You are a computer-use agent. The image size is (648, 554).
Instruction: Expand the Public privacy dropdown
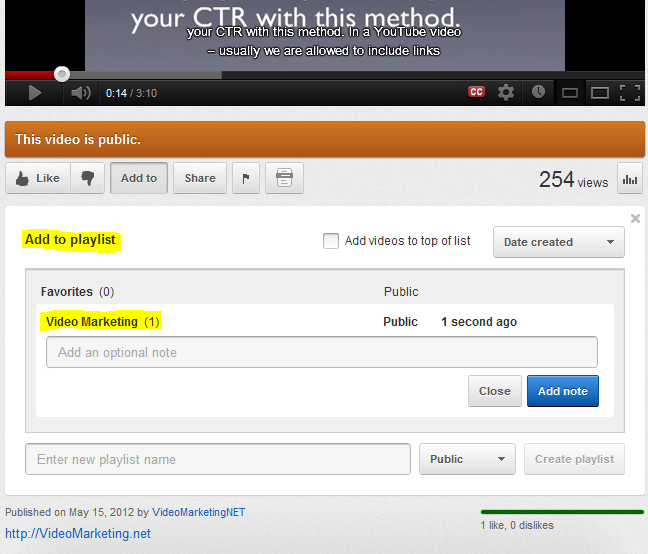tap(467, 459)
